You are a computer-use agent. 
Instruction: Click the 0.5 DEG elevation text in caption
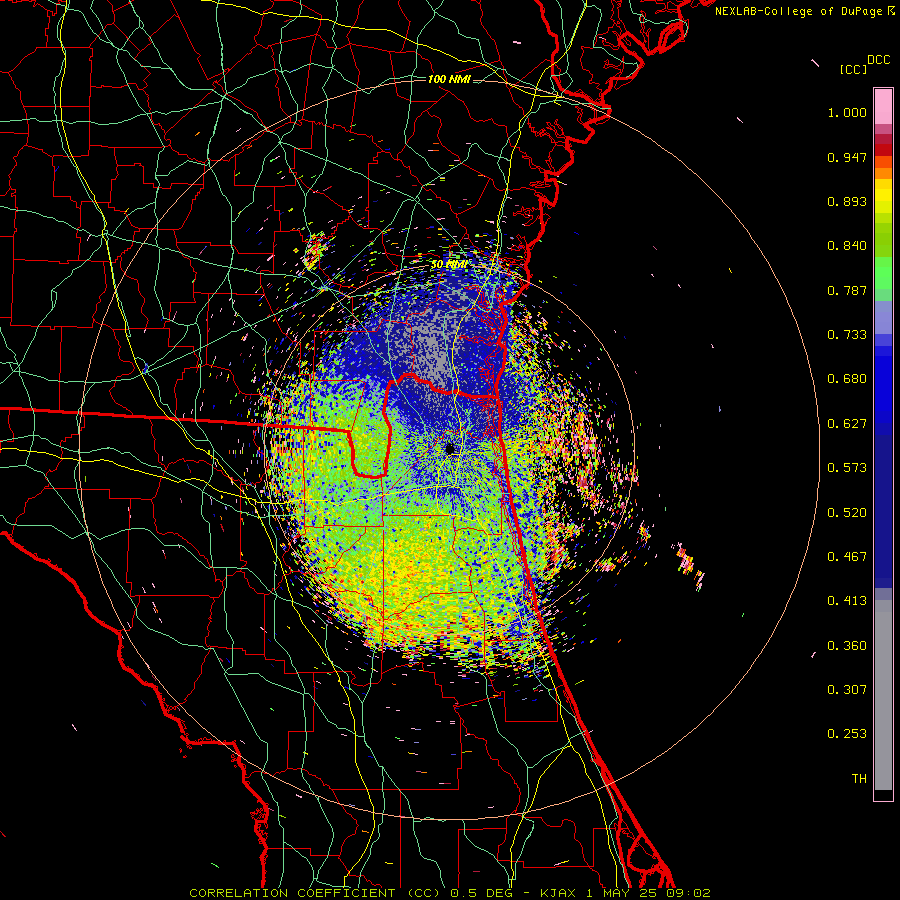(482, 893)
